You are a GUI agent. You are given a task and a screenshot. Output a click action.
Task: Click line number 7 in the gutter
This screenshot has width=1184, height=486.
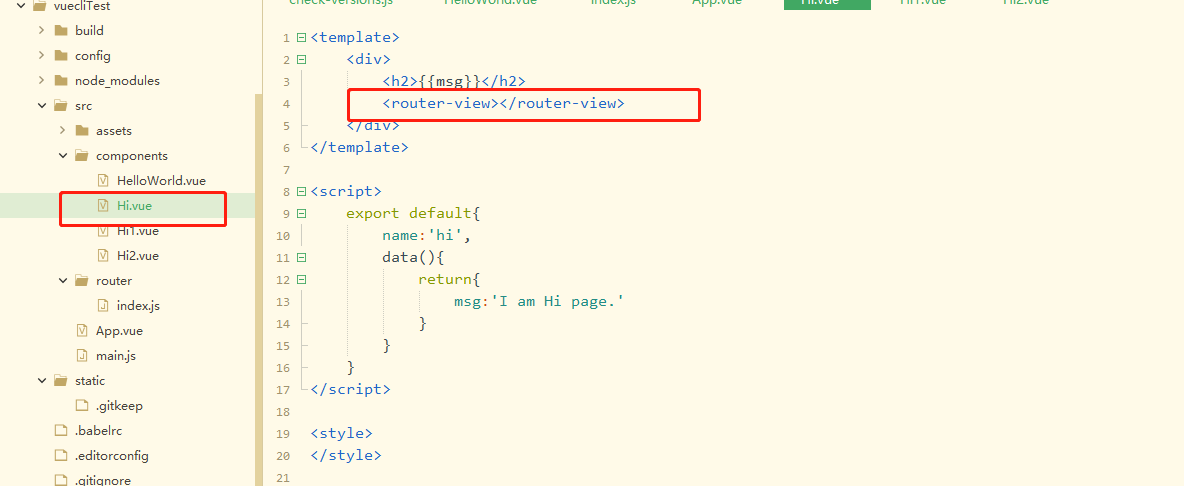click(286, 170)
